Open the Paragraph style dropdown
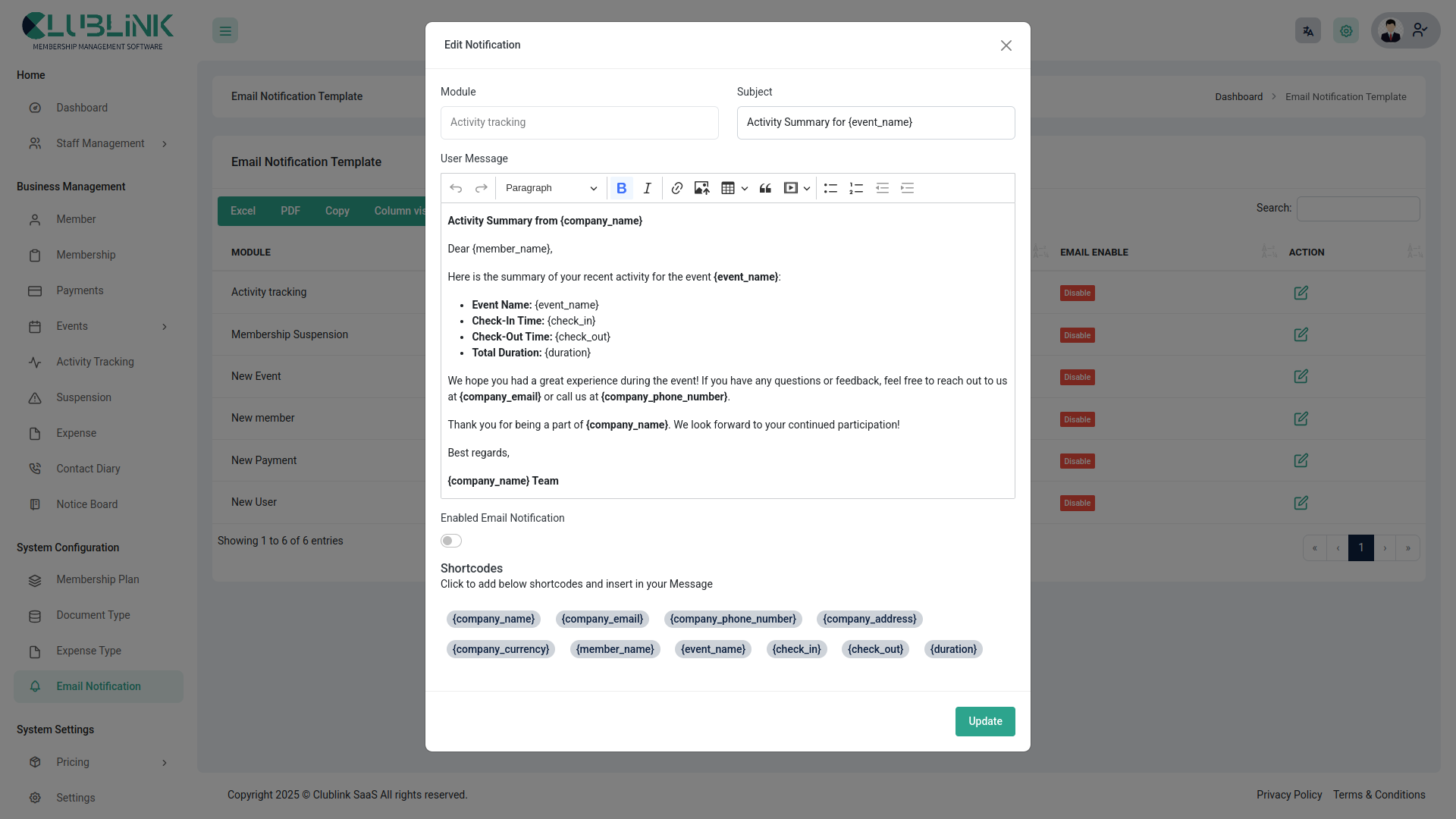 [x=550, y=188]
